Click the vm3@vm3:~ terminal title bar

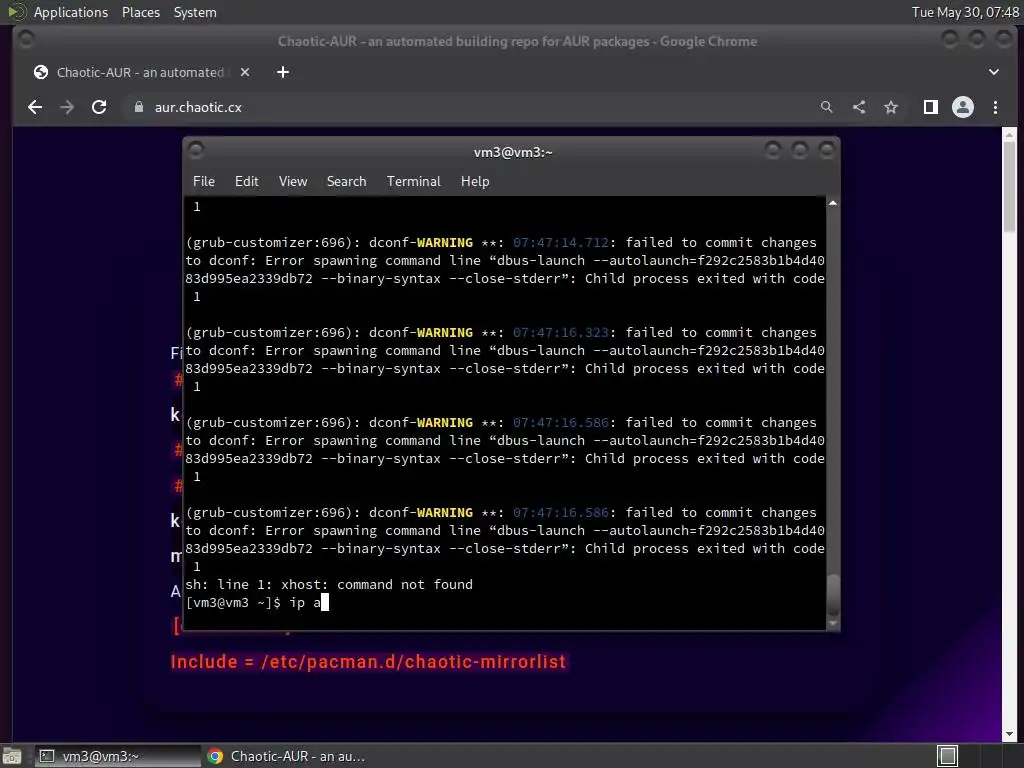[513, 152]
